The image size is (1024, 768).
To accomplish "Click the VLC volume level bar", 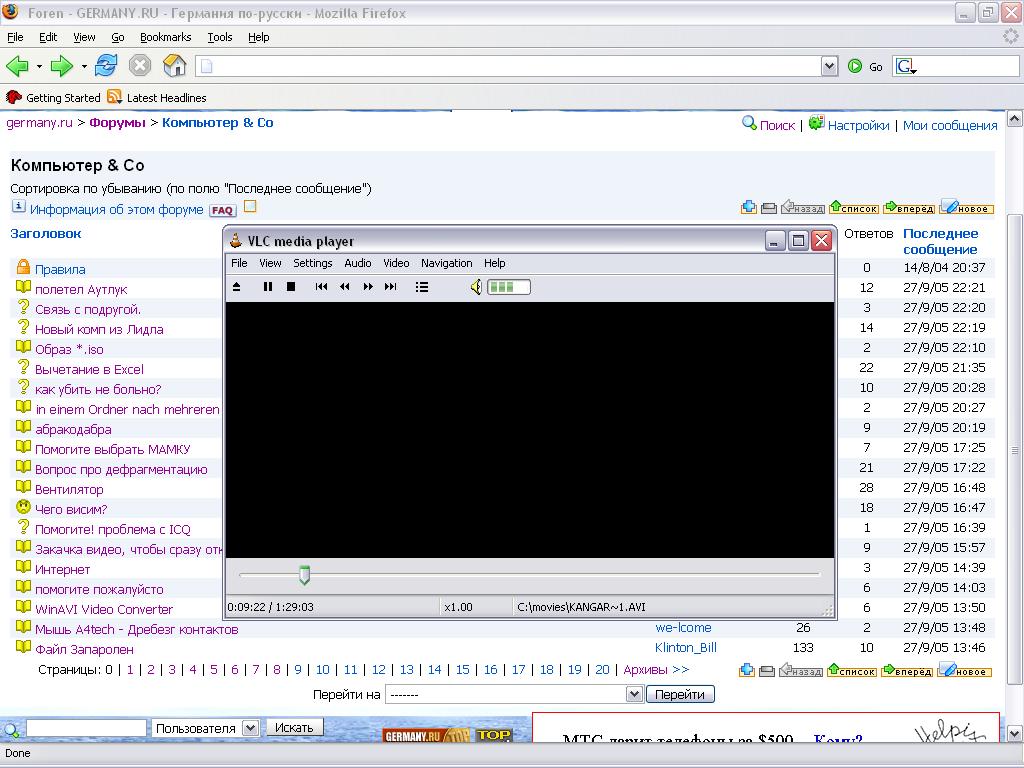I will 509,287.
